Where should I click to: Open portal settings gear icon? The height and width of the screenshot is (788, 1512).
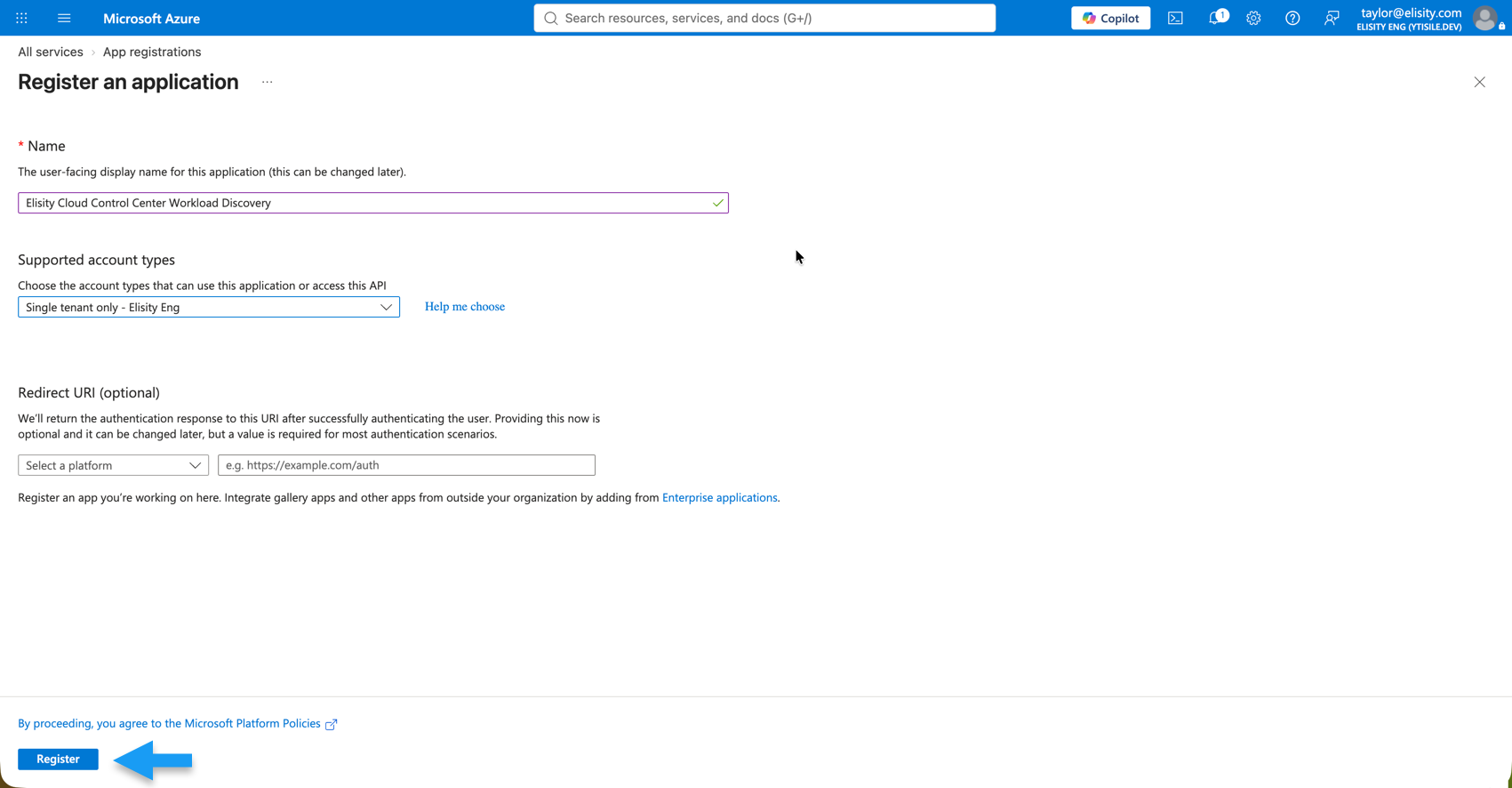(x=1253, y=18)
